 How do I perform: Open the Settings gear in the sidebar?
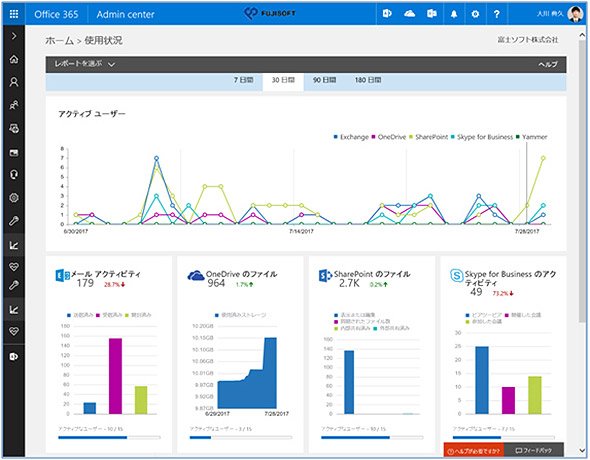coord(14,197)
